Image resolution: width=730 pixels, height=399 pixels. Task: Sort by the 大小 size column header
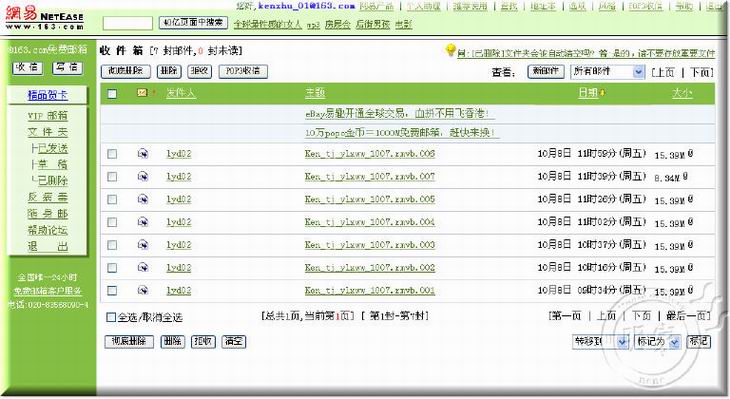[682, 93]
